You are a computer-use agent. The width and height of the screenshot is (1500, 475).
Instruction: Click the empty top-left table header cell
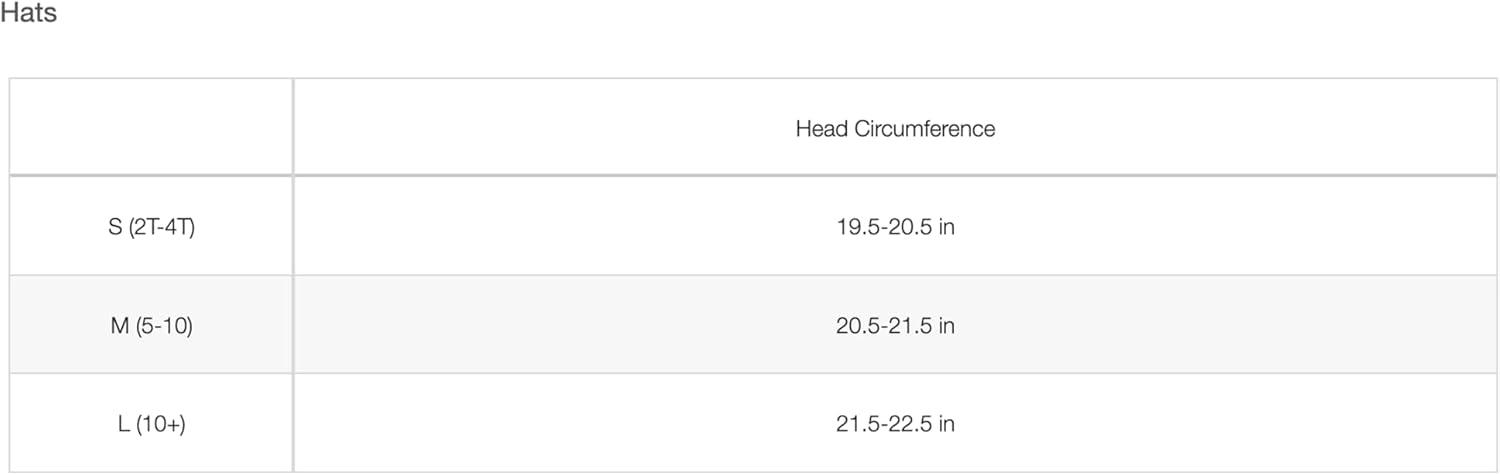[x=151, y=126]
